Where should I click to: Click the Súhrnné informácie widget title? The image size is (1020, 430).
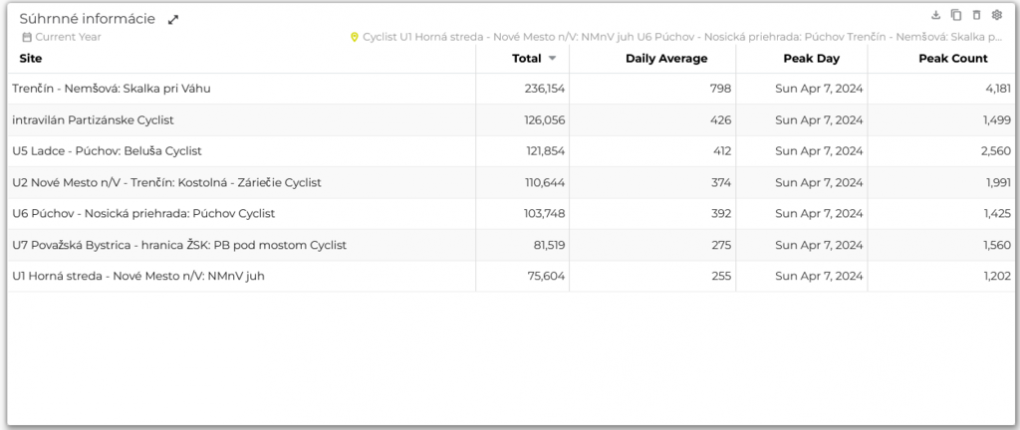(87, 19)
